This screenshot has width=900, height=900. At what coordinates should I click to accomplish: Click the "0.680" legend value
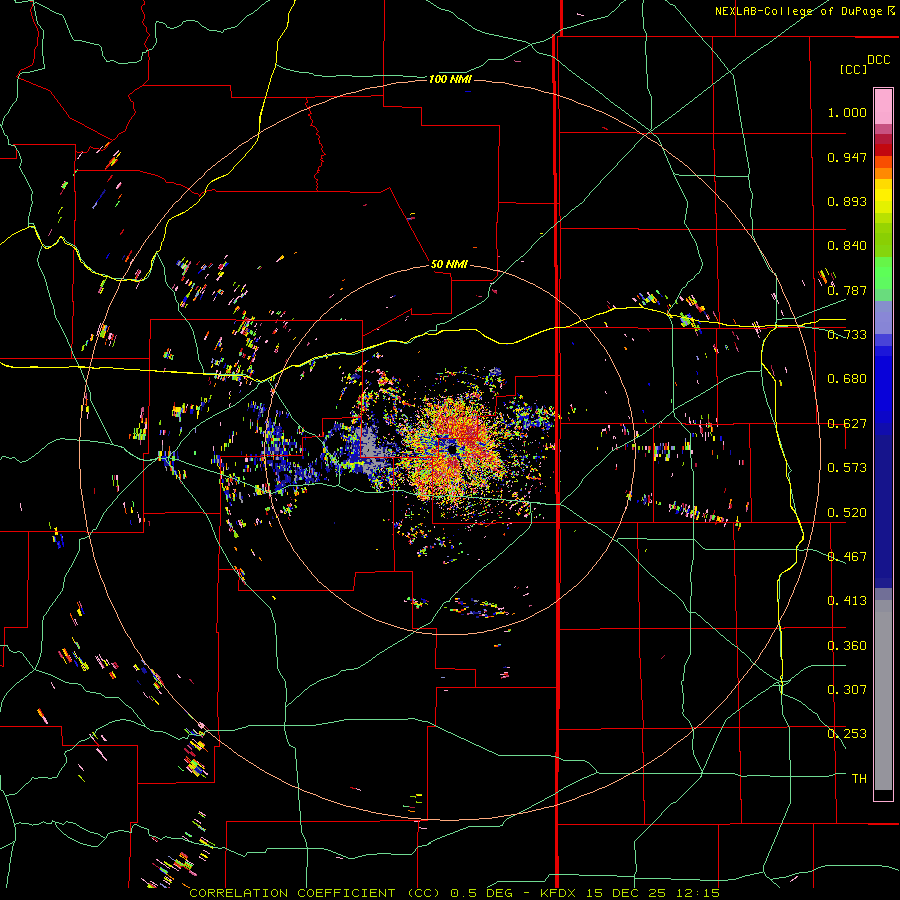click(x=847, y=379)
